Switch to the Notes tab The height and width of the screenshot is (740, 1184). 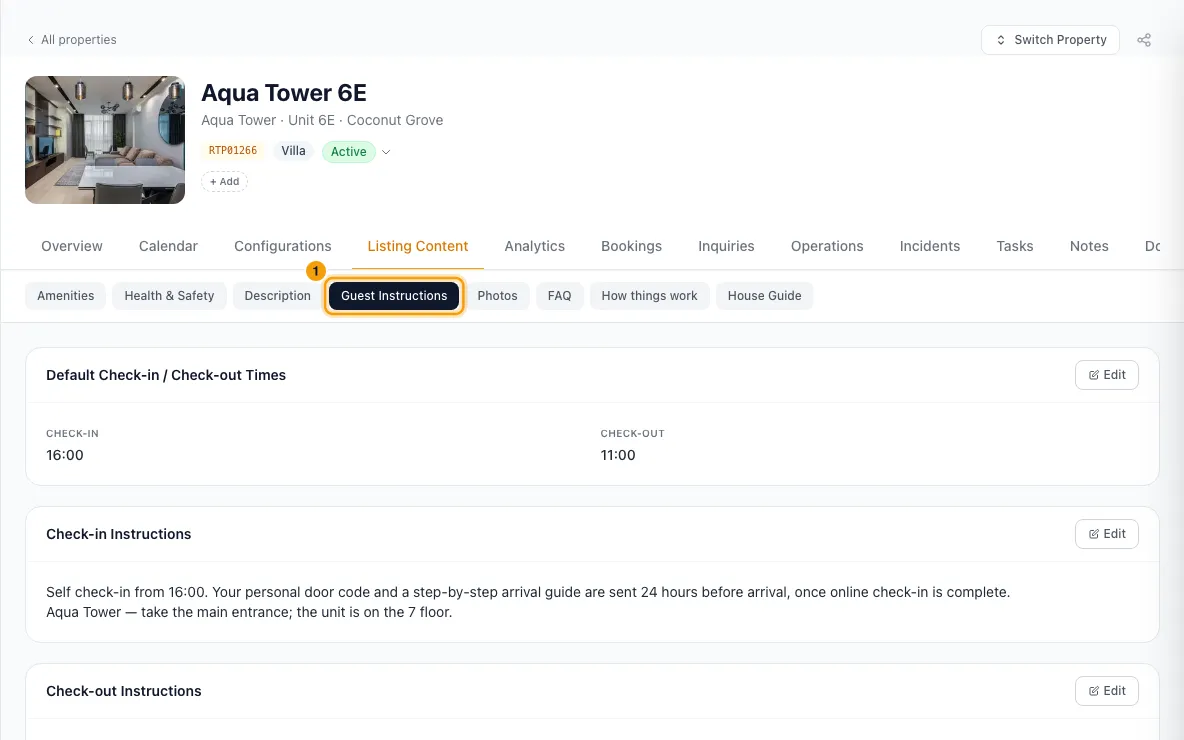(x=1089, y=246)
